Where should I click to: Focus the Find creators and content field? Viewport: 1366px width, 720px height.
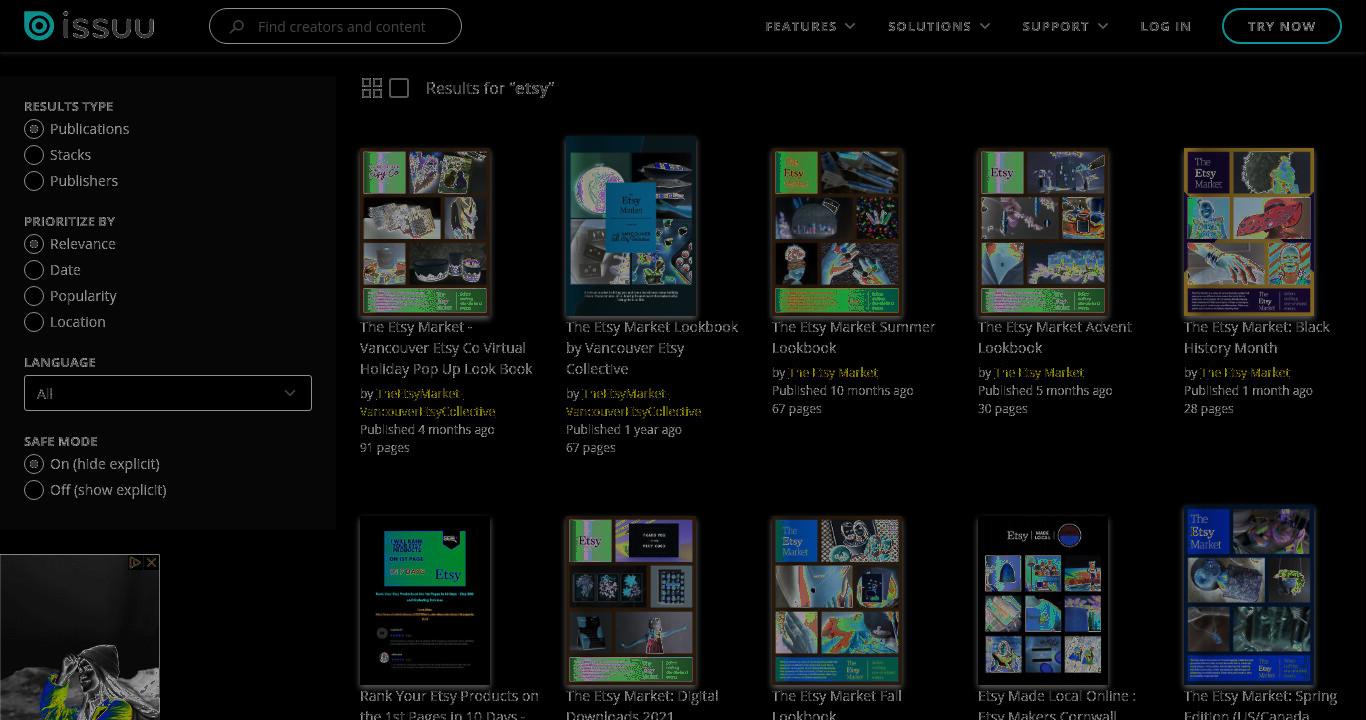point(335,26)
